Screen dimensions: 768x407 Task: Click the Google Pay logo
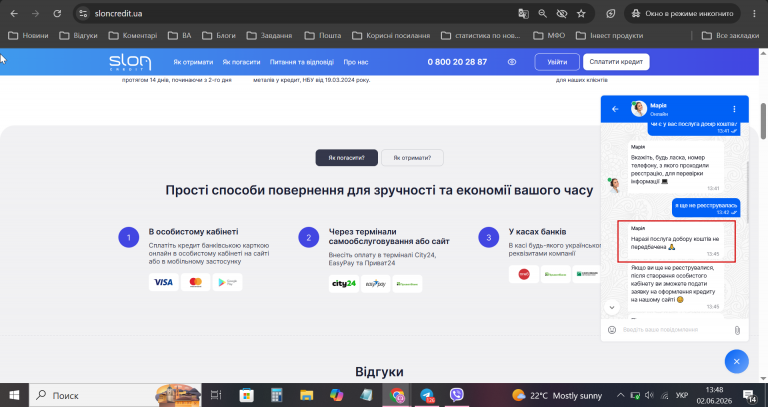[227, 282]
